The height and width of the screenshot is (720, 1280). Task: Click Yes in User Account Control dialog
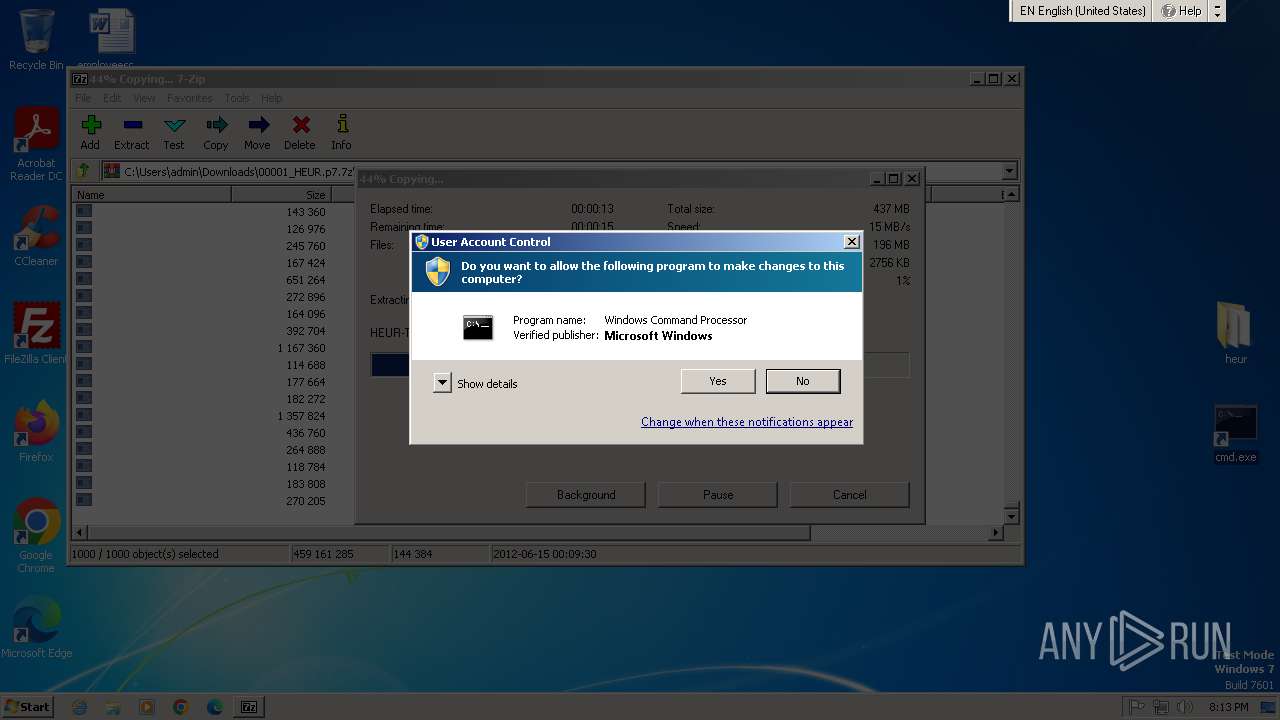pos(718,381)
